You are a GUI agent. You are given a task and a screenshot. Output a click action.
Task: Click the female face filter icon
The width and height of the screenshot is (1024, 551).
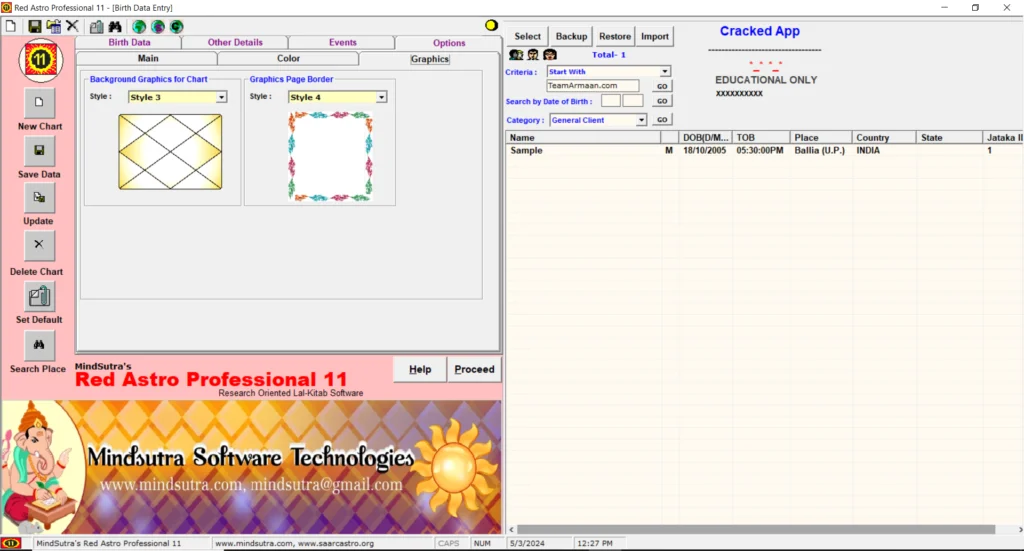point(550,55)
